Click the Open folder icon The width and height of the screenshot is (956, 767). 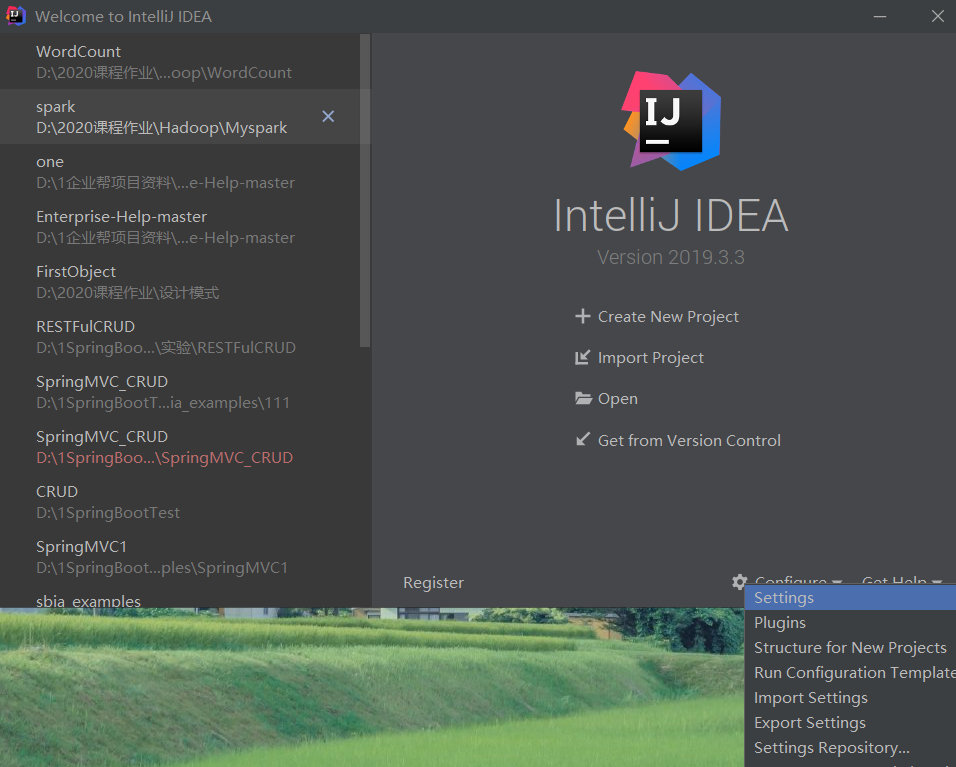583,398
